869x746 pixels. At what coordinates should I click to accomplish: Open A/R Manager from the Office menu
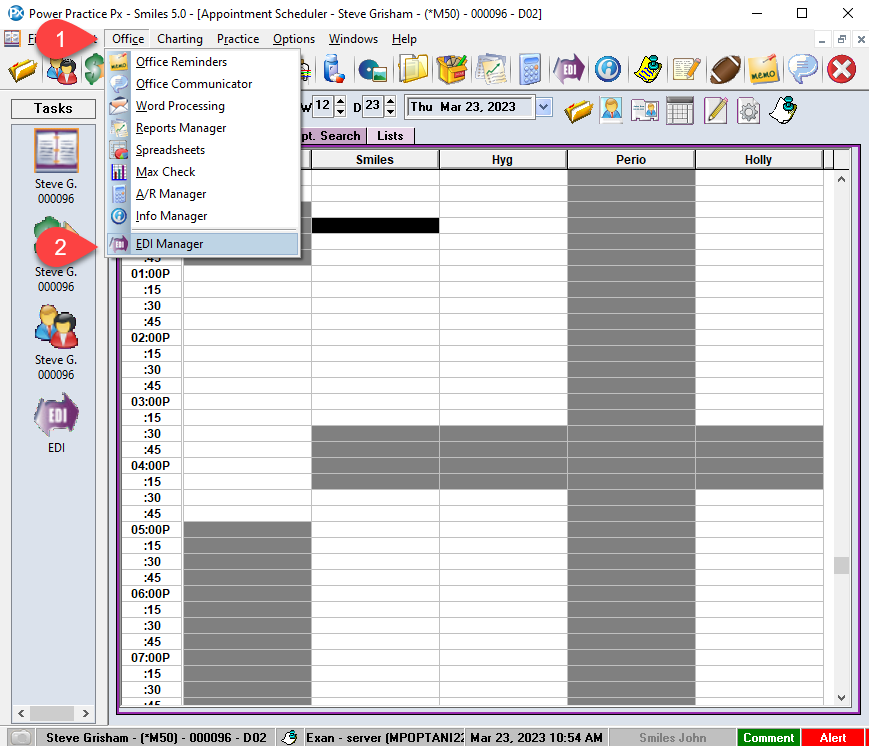coord(203,194)
